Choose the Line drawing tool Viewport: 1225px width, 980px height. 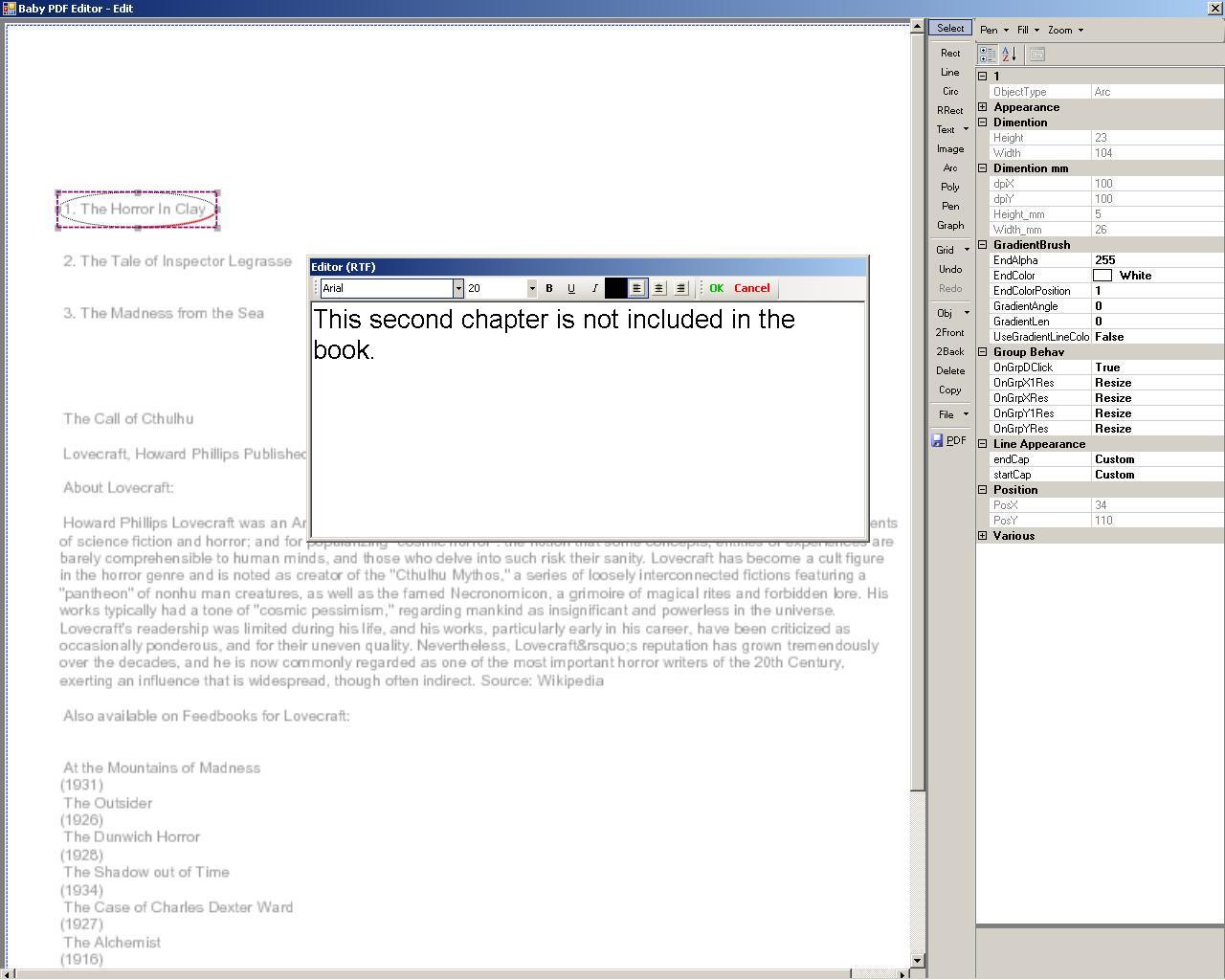click(x=950, y=73)
